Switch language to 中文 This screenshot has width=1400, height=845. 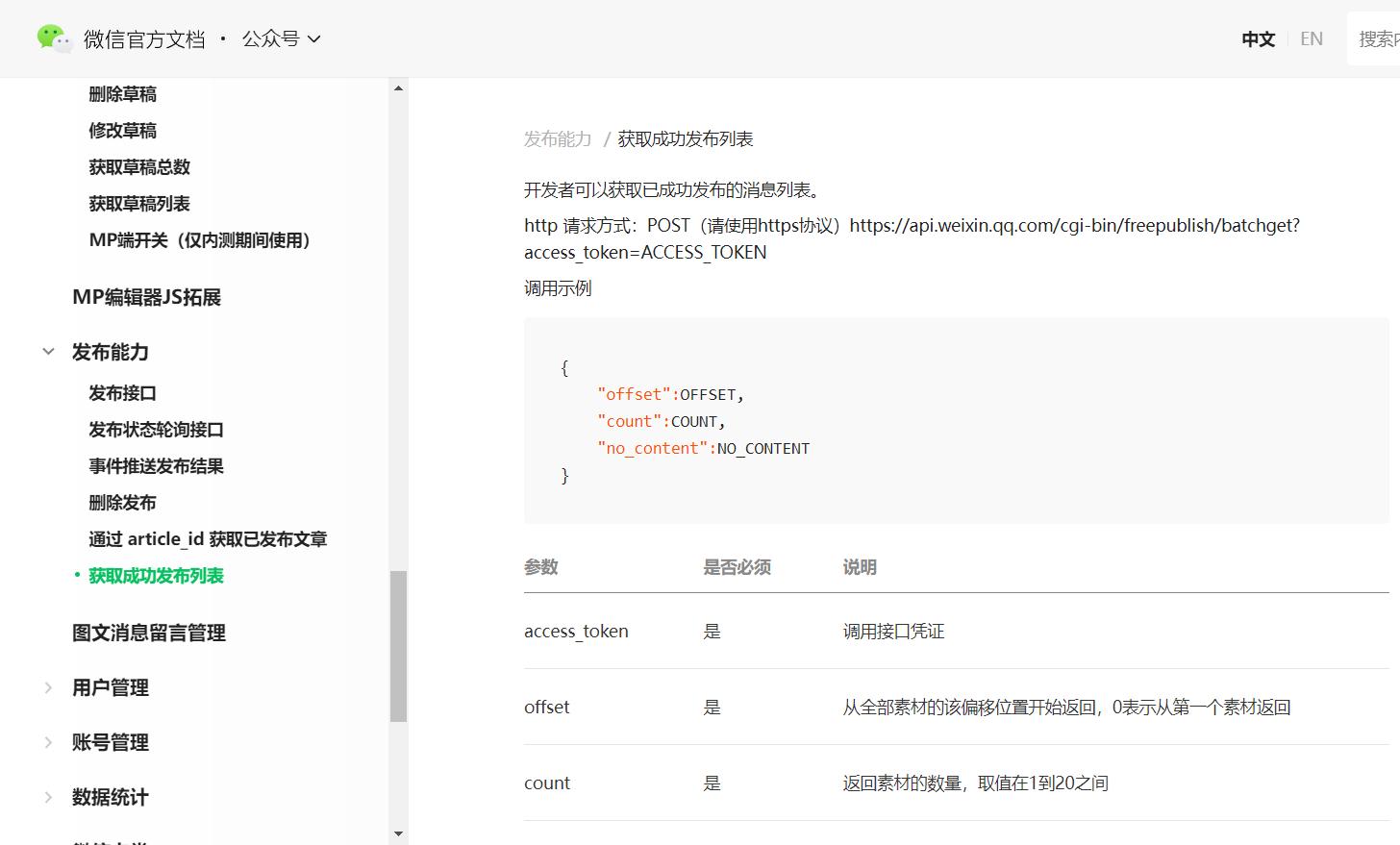click(1258, 38)
